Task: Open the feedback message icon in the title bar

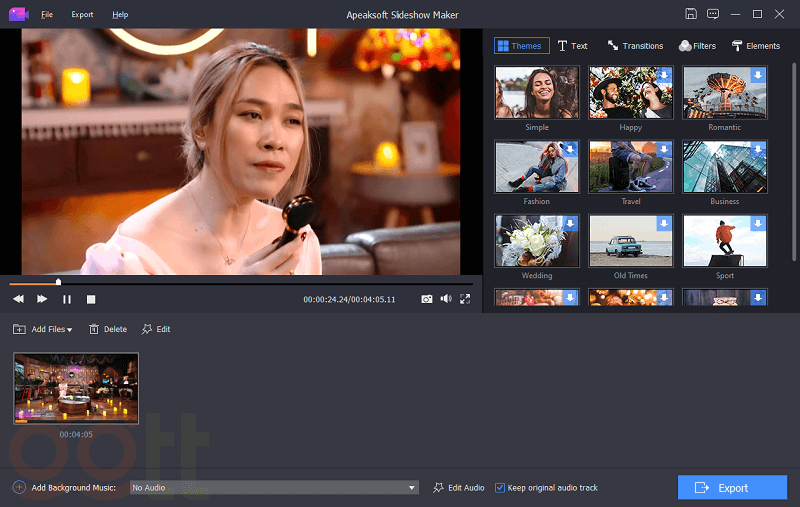Action: pyautogui.click(x=712, y=14)
